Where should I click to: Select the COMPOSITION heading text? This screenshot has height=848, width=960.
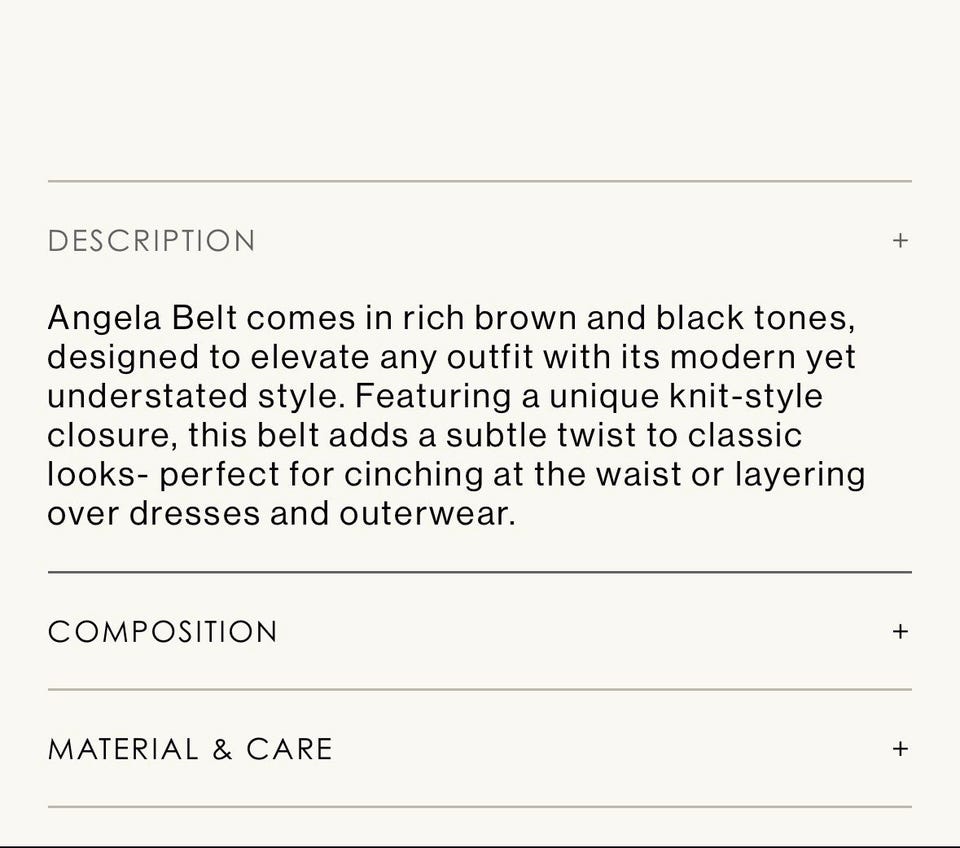162,632
